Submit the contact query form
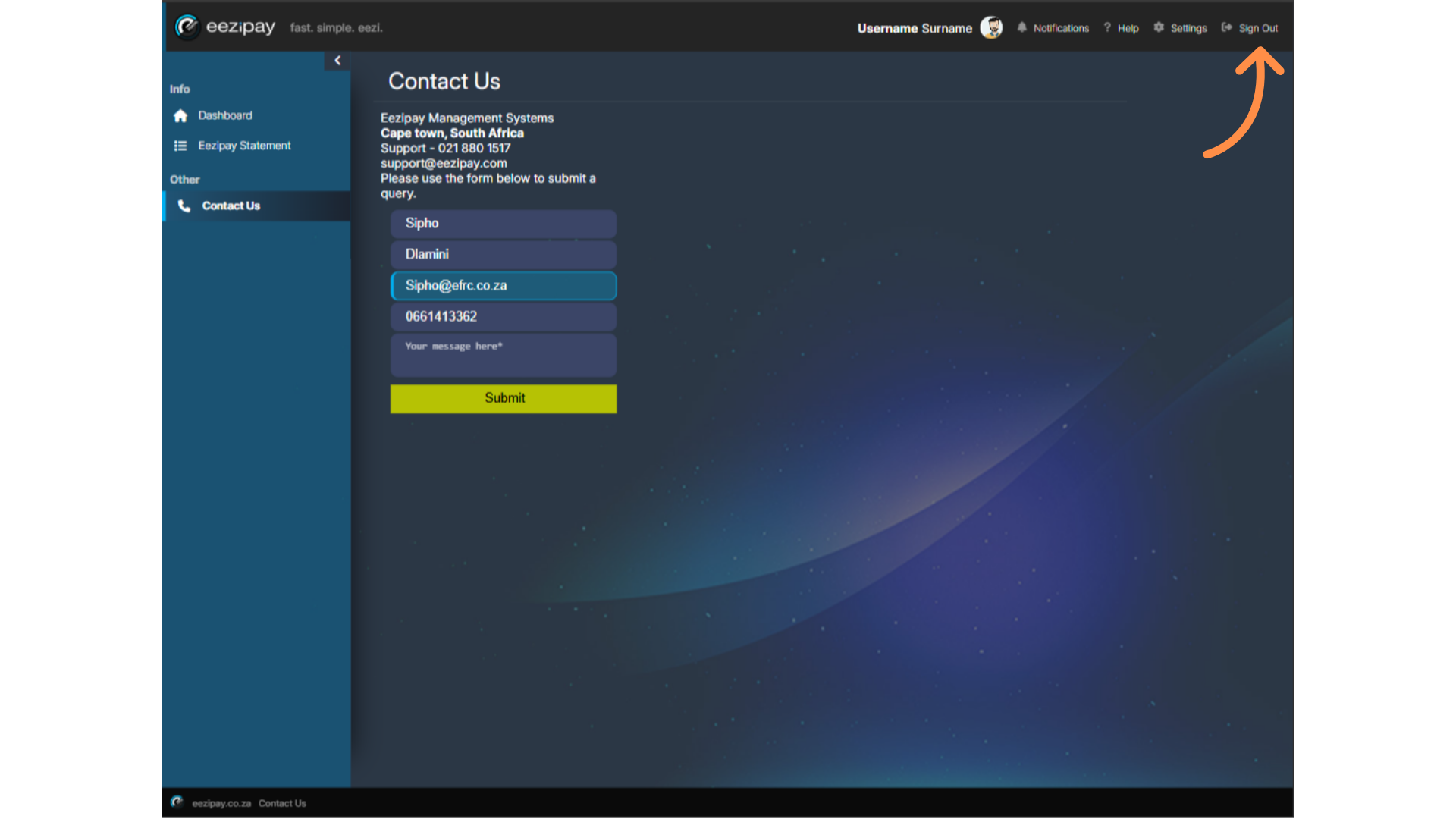Viewport: 1456px width, 819px height. pyautogui.click(x=504, y=398)
